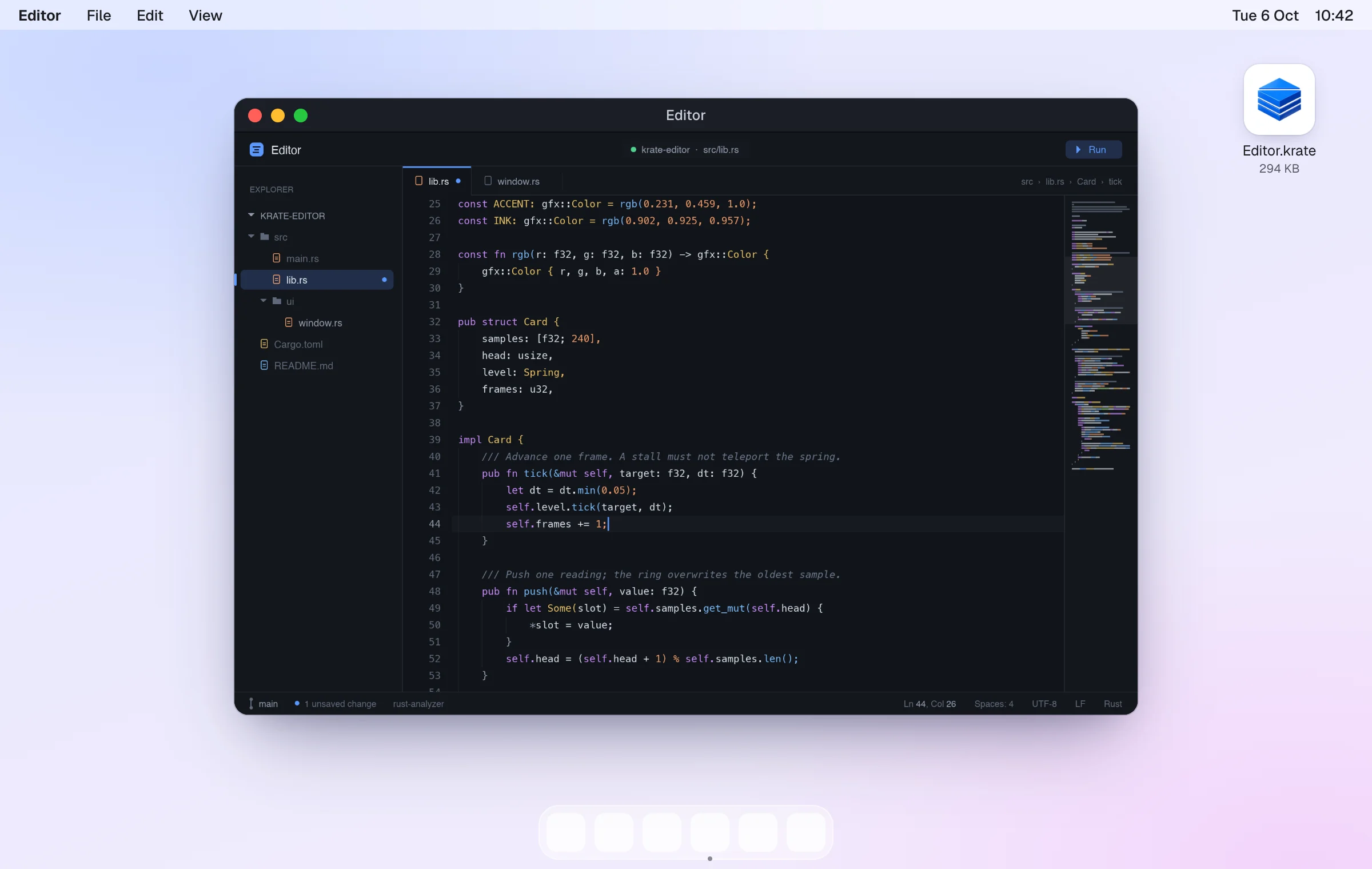
Task: Open the Editor application menu
Action: [x=39, y=15]
